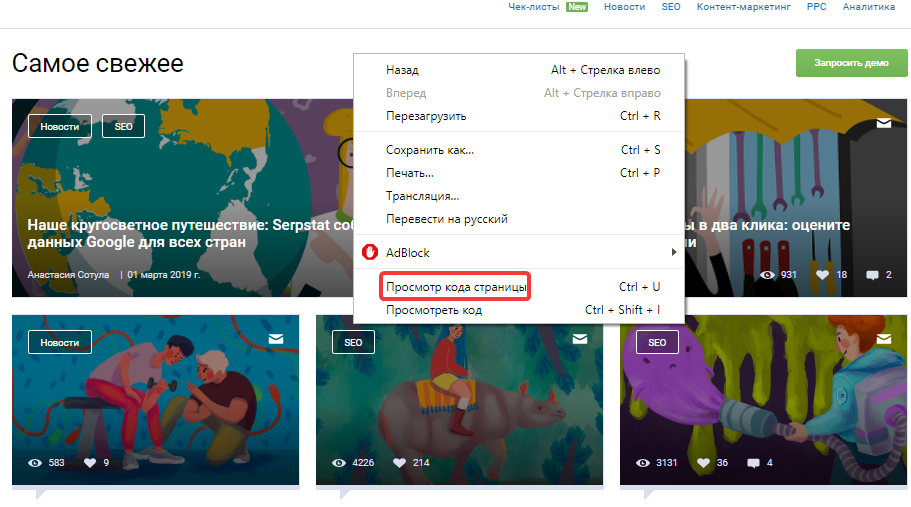Viewport: 911px width, 507px height.
Task: Open AdBlock menu entry
Action: 519,252
